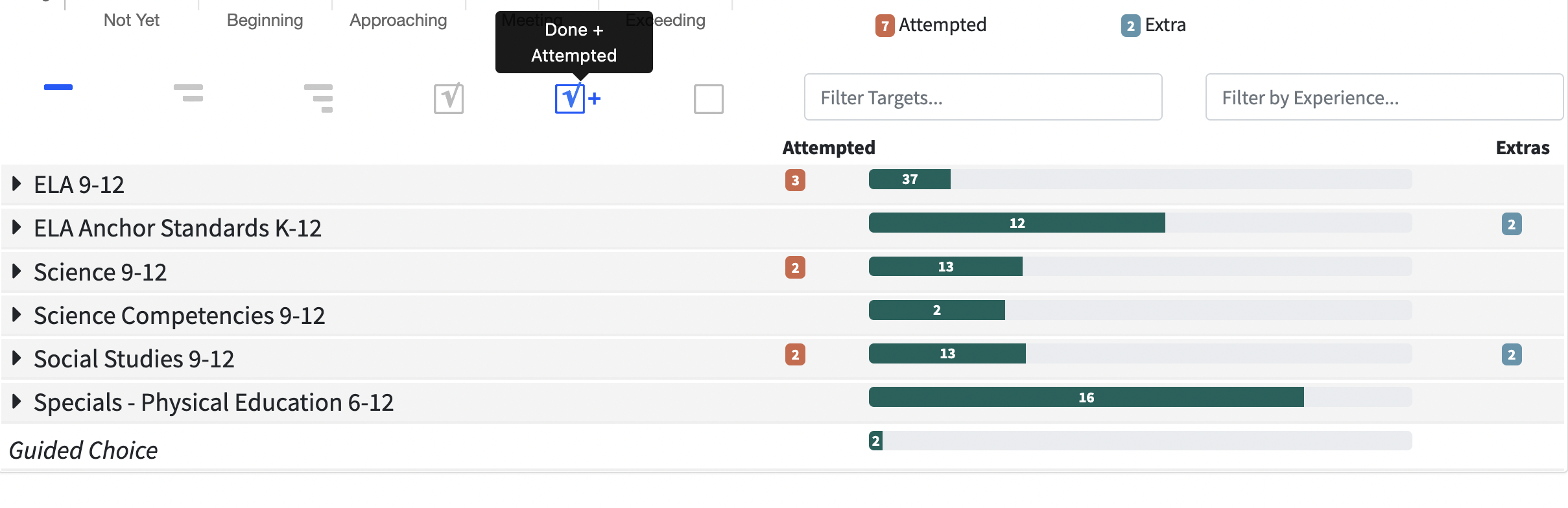Click the blue 2 Extra legend badge
The height and width of the screenshot is (508, 1568).
click(x=1130, y=26)
